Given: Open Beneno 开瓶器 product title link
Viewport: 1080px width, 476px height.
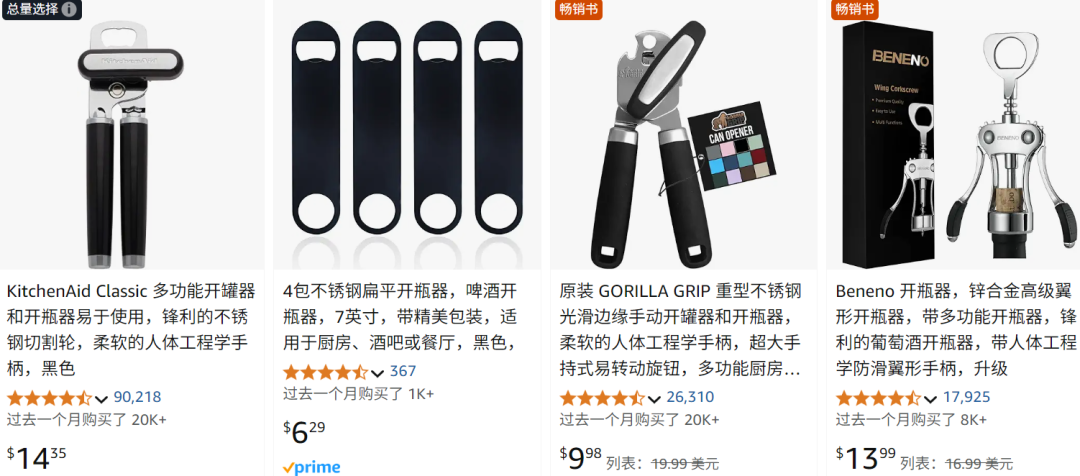Looking at the screenshot, I should tap(956, 330).
